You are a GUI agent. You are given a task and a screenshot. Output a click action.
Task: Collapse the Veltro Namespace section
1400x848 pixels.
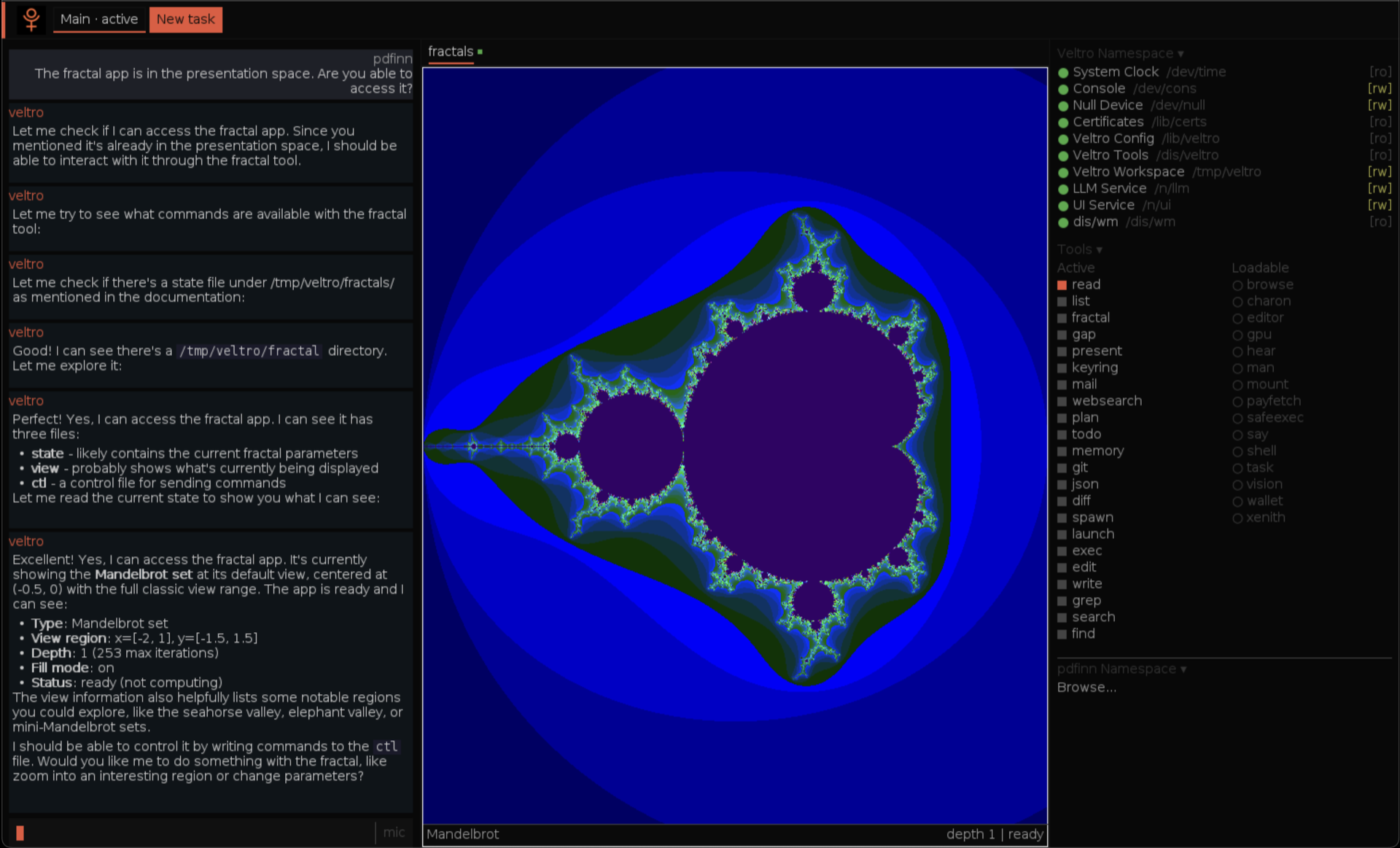(x=1181, y=53)
